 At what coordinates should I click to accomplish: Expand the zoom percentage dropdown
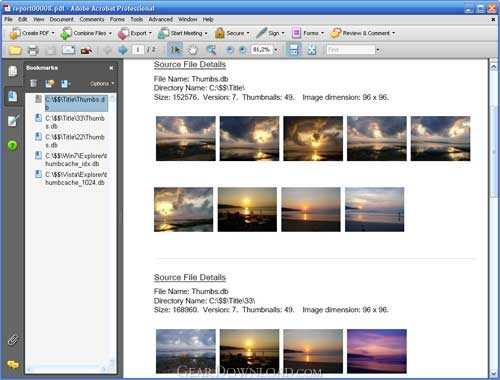[x=276, y=50]
